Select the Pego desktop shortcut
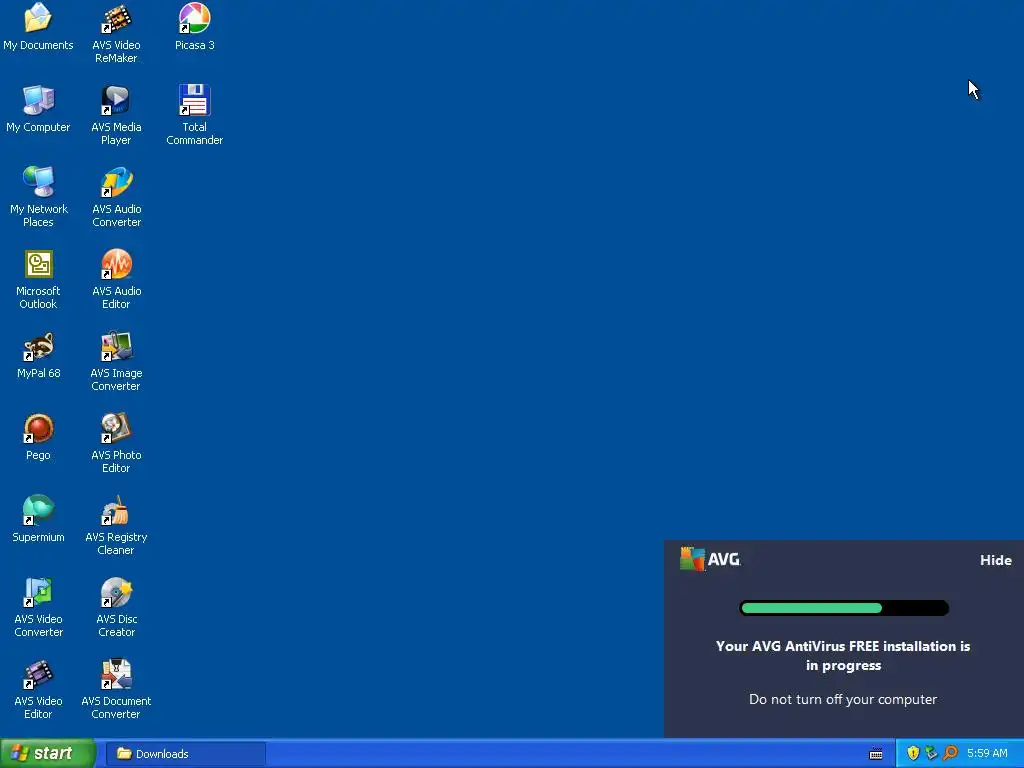 tap(38, 438)
